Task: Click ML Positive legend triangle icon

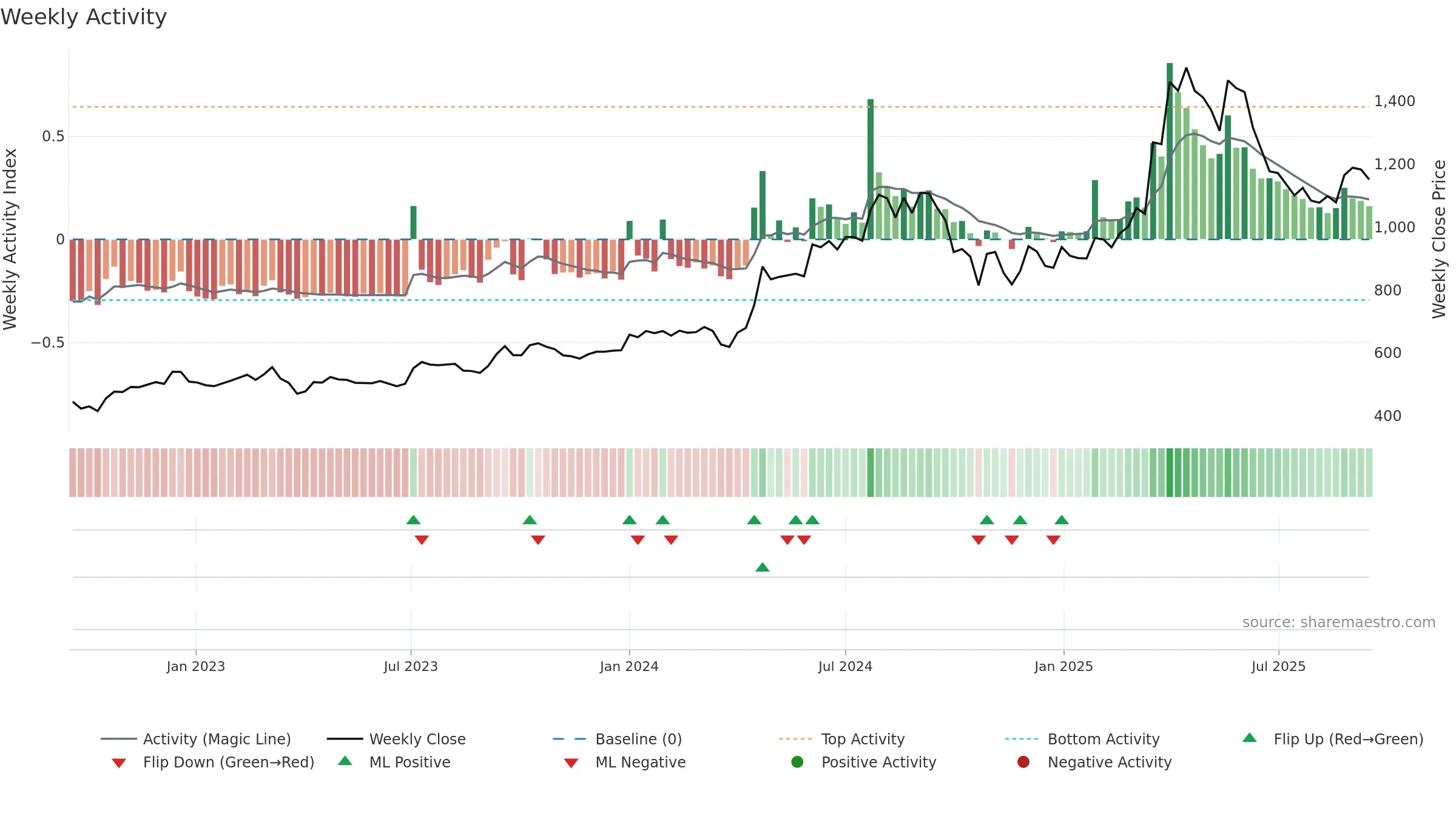Action: (345, 761)
